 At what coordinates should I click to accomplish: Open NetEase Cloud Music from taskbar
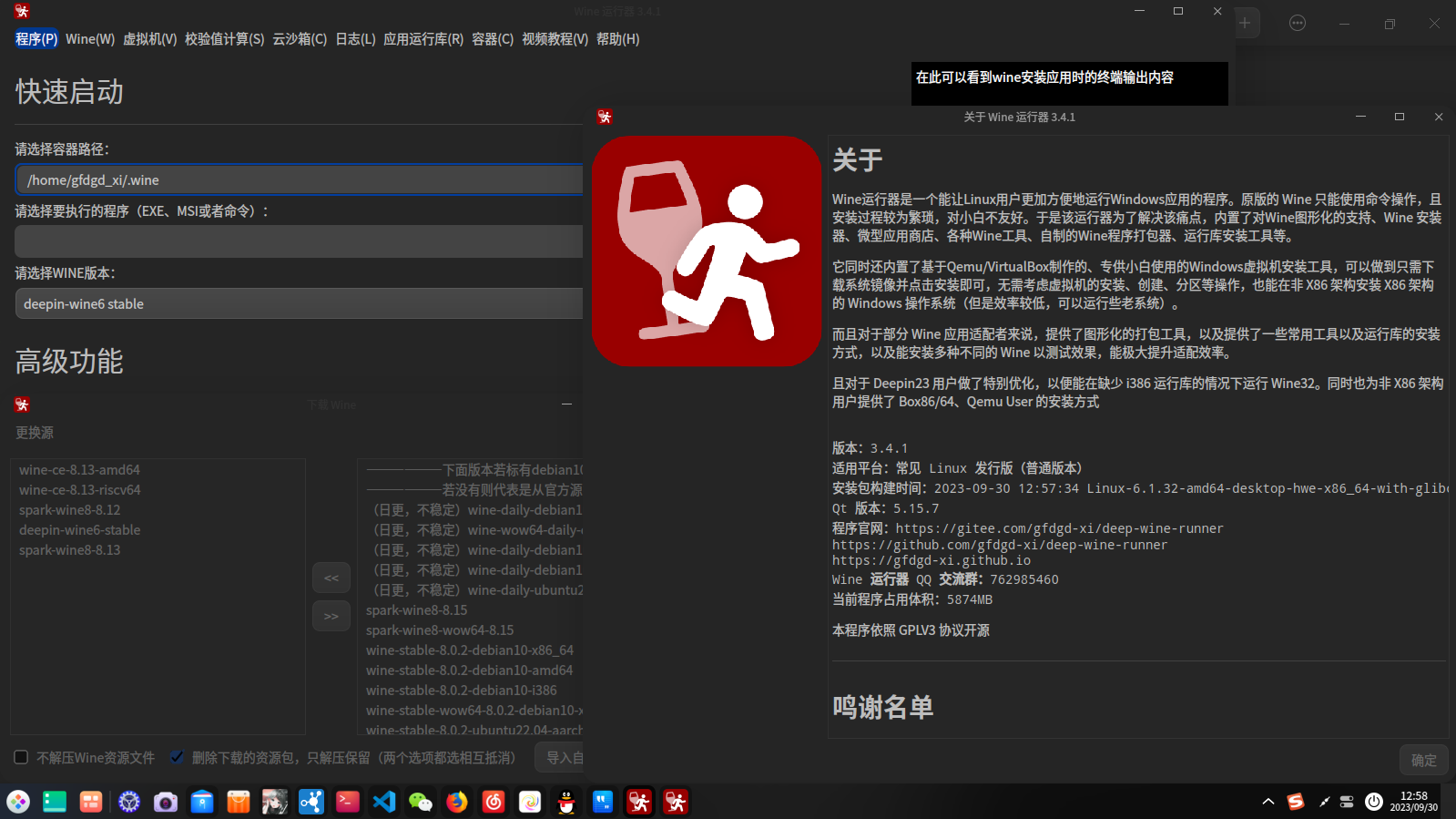(x=494, y=802)
